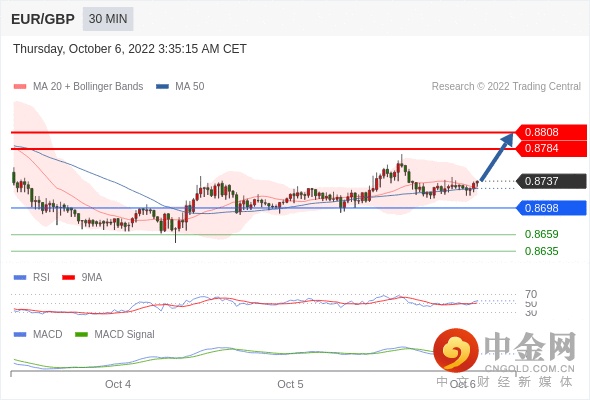This screenshot has height=400, width=590.
Task: Click the RSI blue legend swatch
Action: pos(20,278)
